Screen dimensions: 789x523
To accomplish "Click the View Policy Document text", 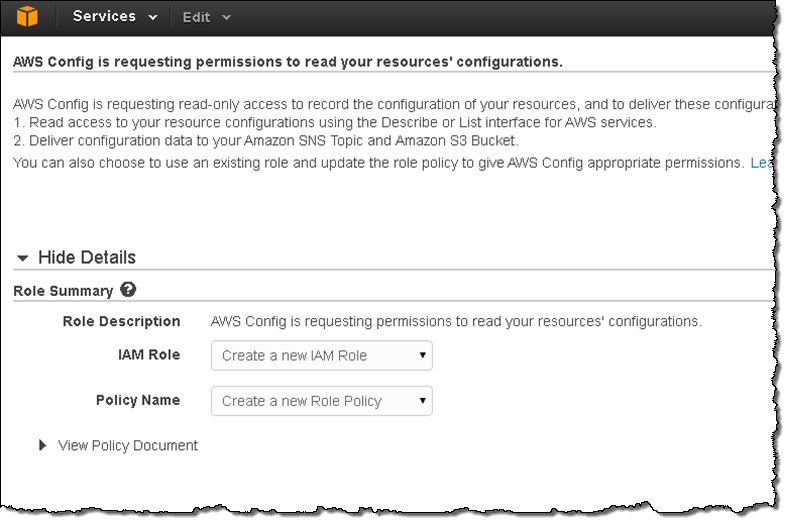I will coord(128,445).
